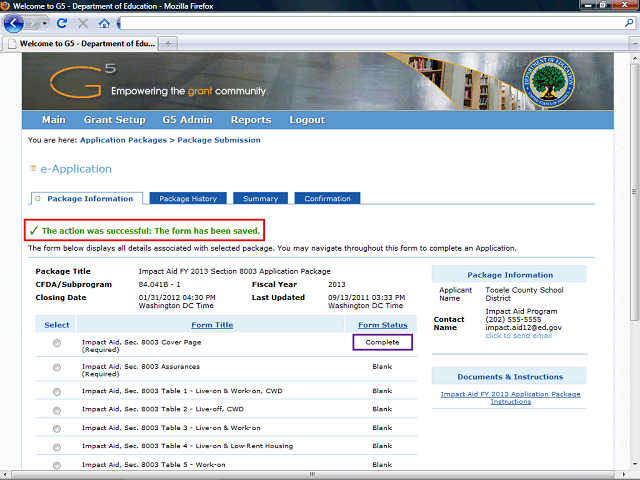640x480 pixels.
Task: Click the browser Forward arrow button
Action: [x=32, y=23]
